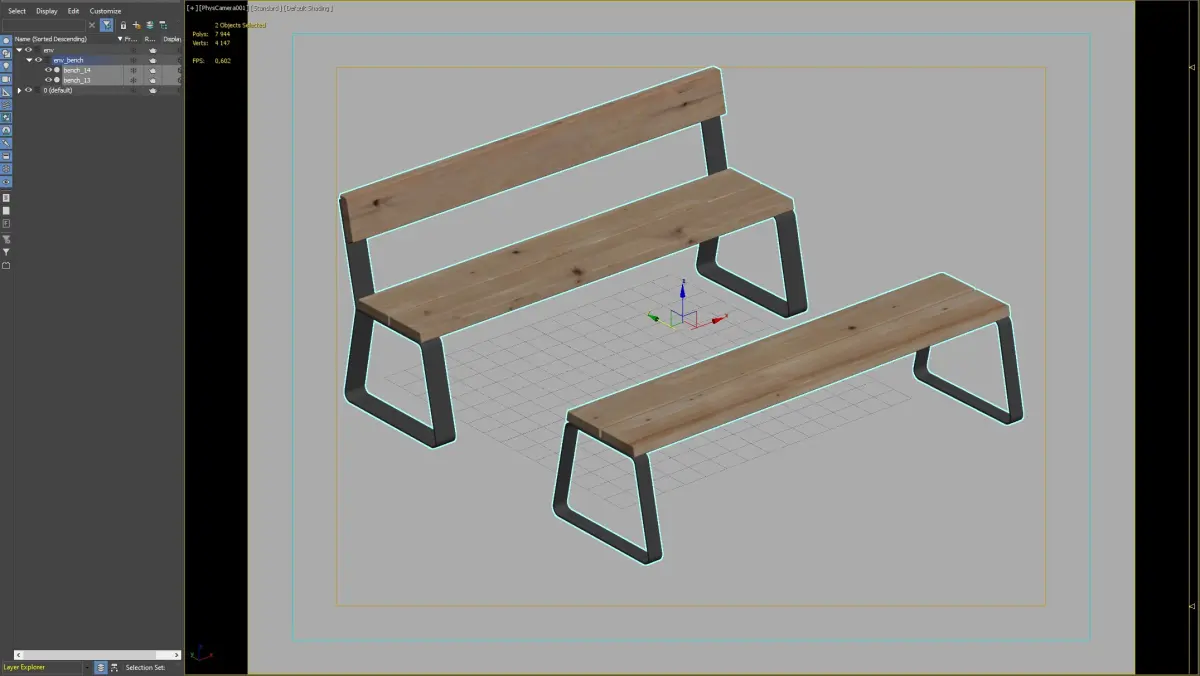Click horizontal scrollbar in Layer Explorer
The width and height of the screenshot is (1200, 676).
pos(97,655)
